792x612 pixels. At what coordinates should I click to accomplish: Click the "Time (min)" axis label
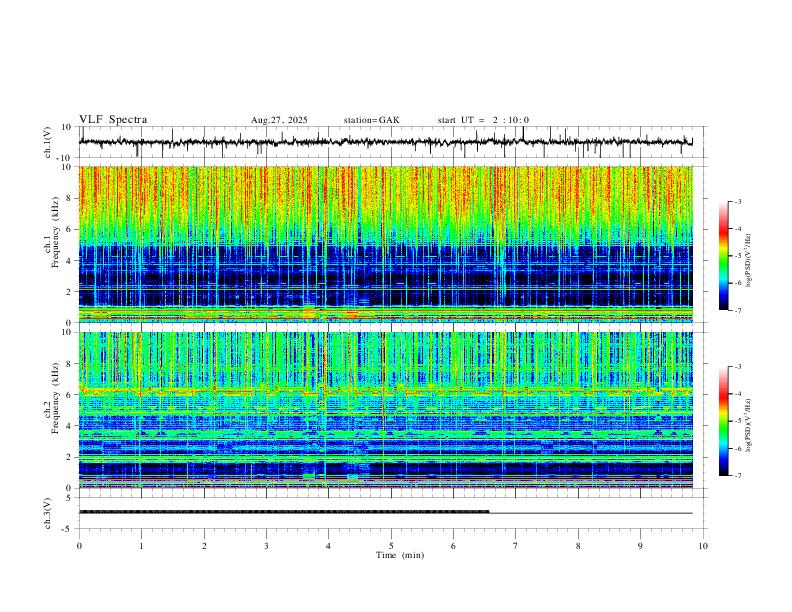point(400,555)
